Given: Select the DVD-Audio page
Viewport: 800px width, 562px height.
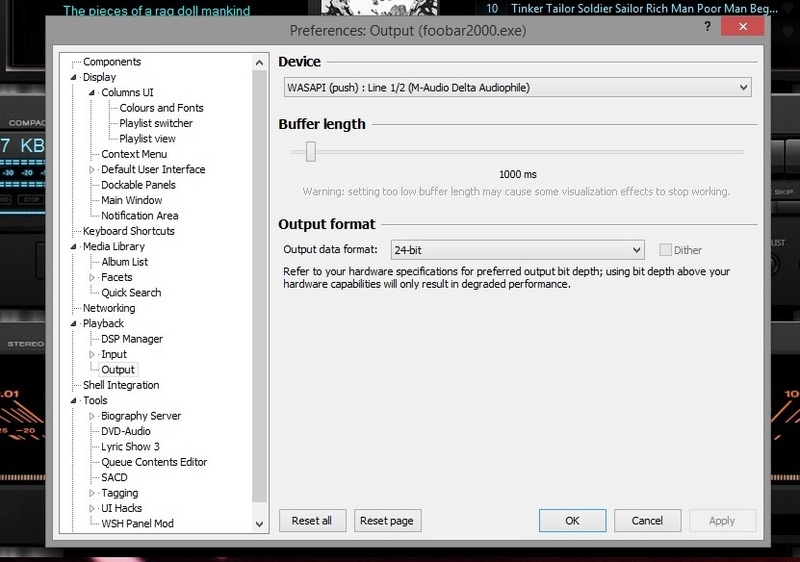Looking at the screenshot, I should click(x=126, y=431).
